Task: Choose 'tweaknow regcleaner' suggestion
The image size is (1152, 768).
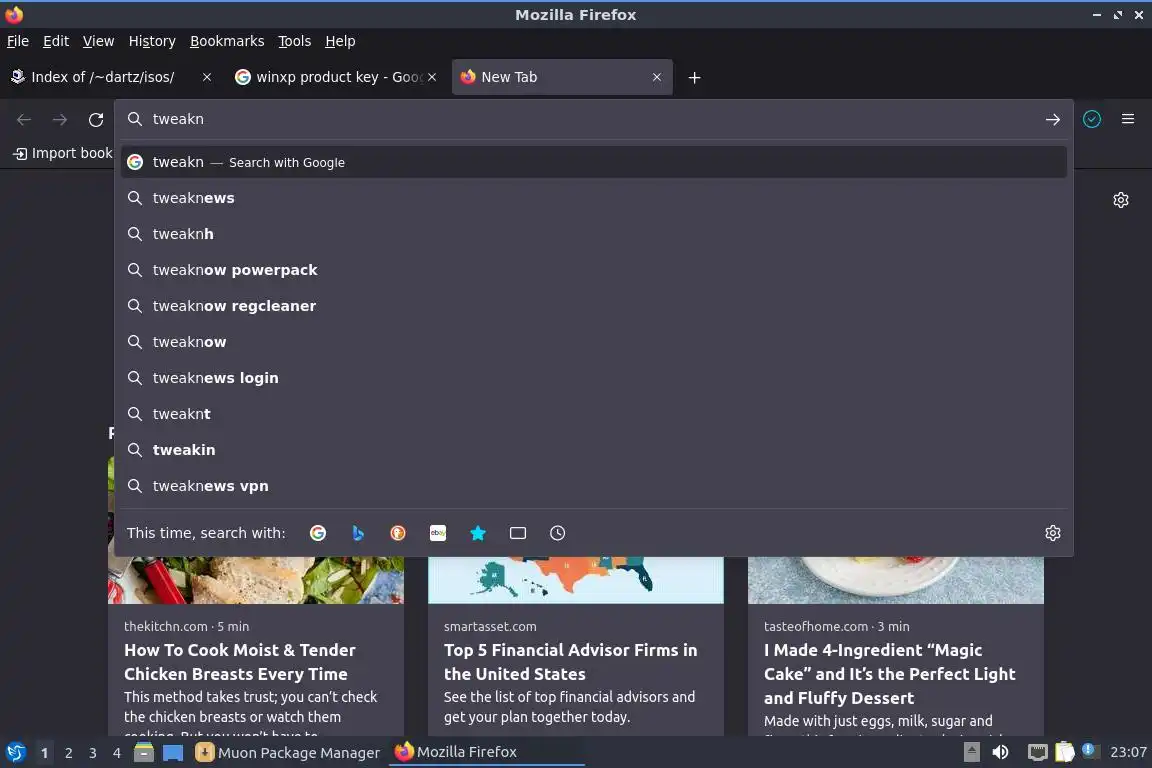Action: [594, 306]
